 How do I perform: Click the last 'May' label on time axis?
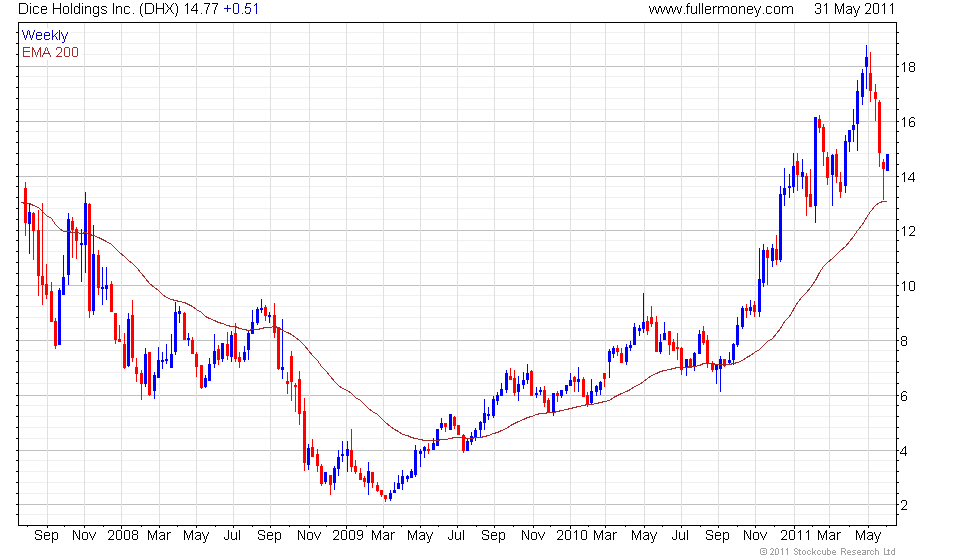[x=868, y=536]
